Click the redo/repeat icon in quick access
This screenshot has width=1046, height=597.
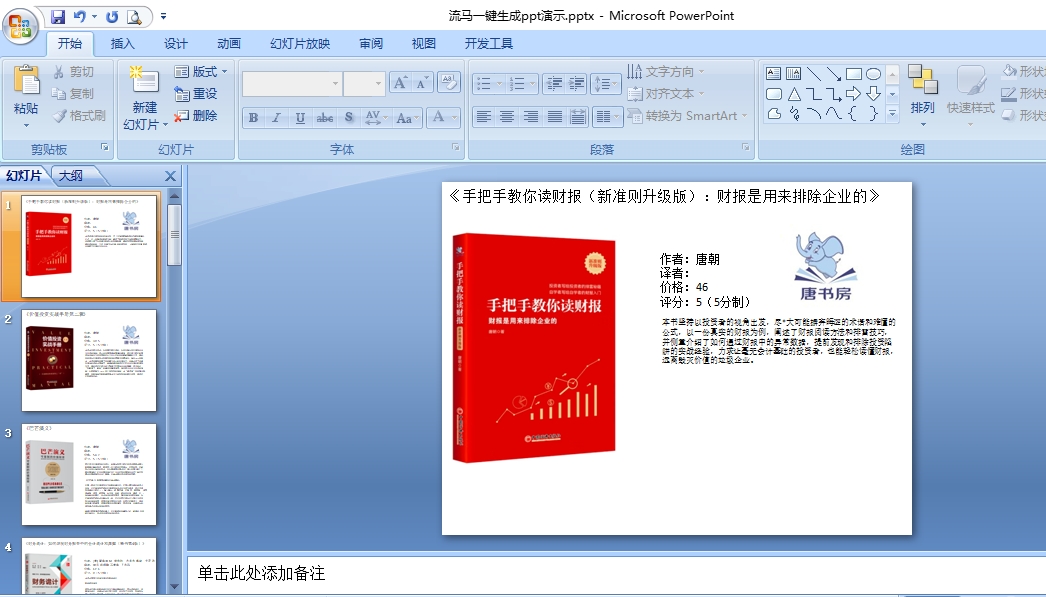coord(112,17)
